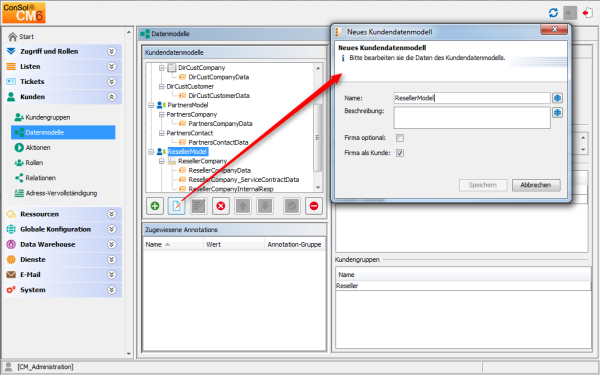Select PartnersCompany tree node

pos(191,114)
